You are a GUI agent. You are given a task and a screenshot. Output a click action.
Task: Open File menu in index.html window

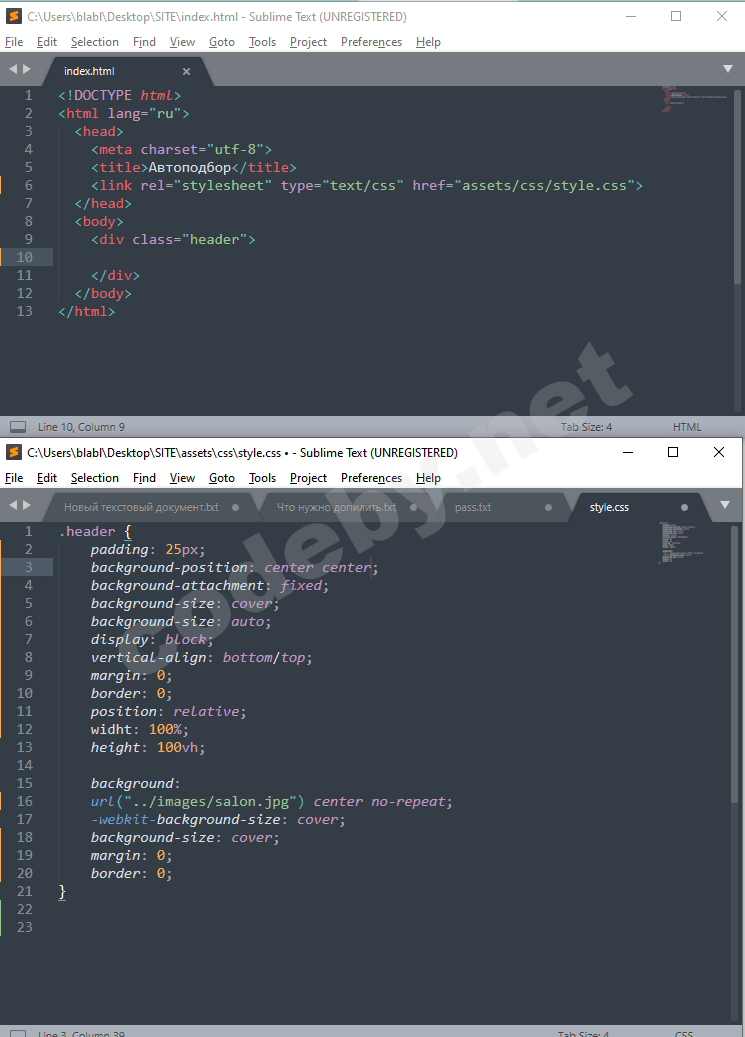pyautogui.click(x=14, y=42)
